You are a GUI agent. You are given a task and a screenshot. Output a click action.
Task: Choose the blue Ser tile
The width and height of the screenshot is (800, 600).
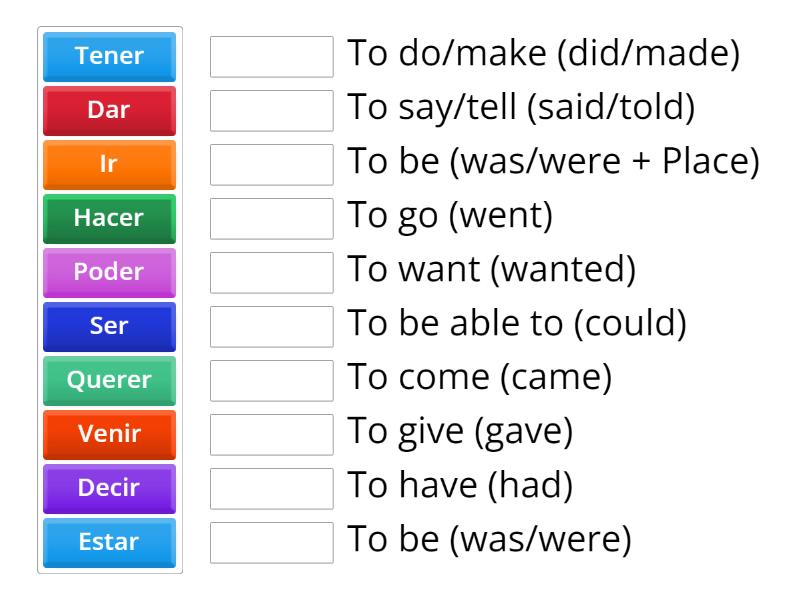[109, 327]
